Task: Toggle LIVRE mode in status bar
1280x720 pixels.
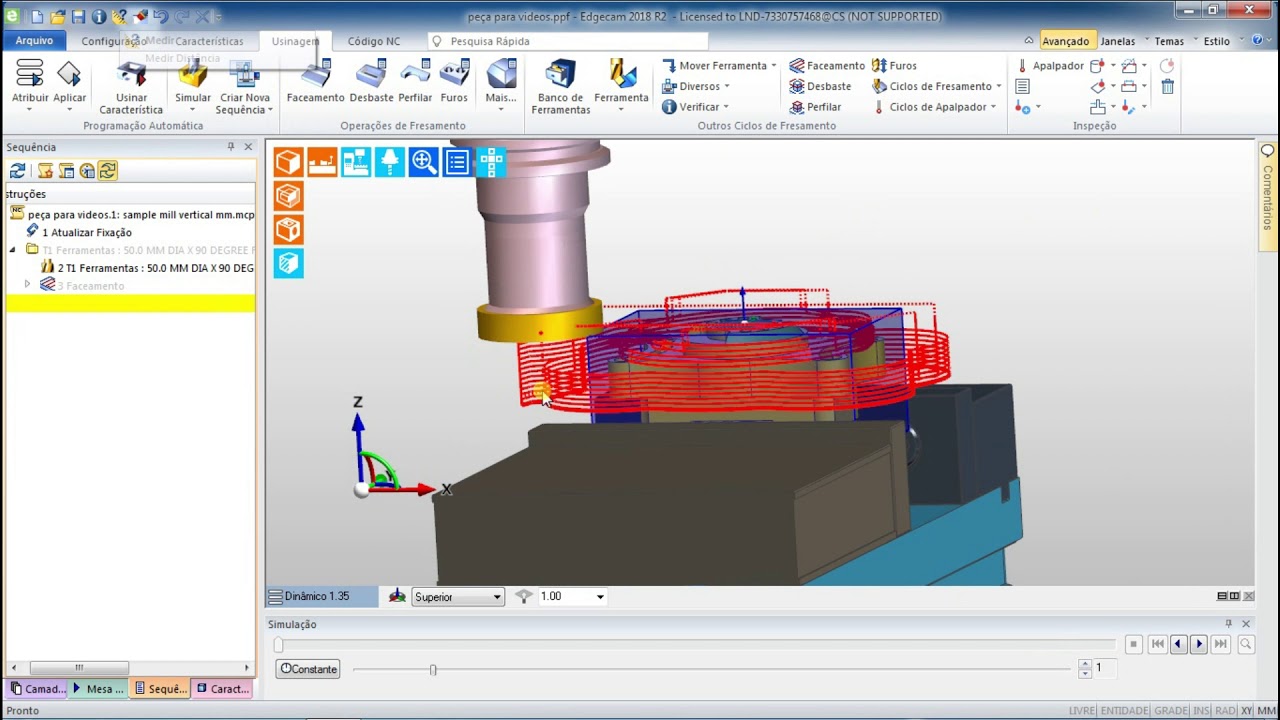Action: 1082,711
